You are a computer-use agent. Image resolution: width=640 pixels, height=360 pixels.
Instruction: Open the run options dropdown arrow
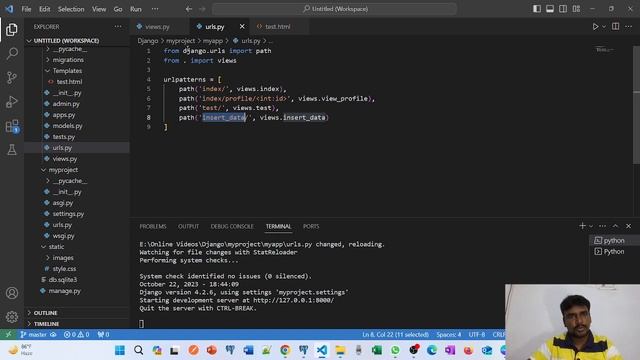pyautogui.click(x=604, y=27)
